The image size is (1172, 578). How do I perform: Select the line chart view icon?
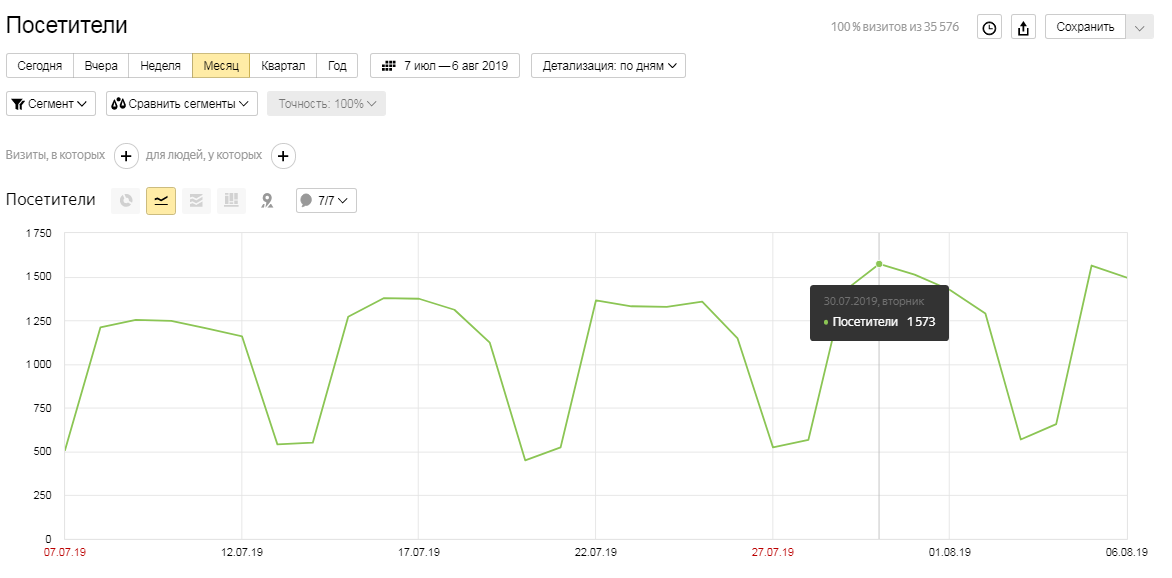point(161,200)
